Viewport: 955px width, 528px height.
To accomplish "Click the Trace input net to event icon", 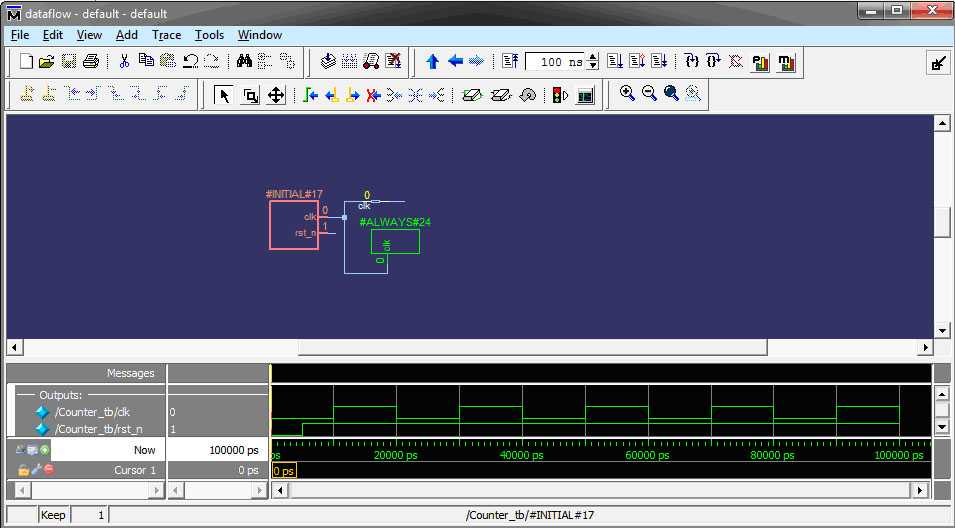I will click(310, 95).
